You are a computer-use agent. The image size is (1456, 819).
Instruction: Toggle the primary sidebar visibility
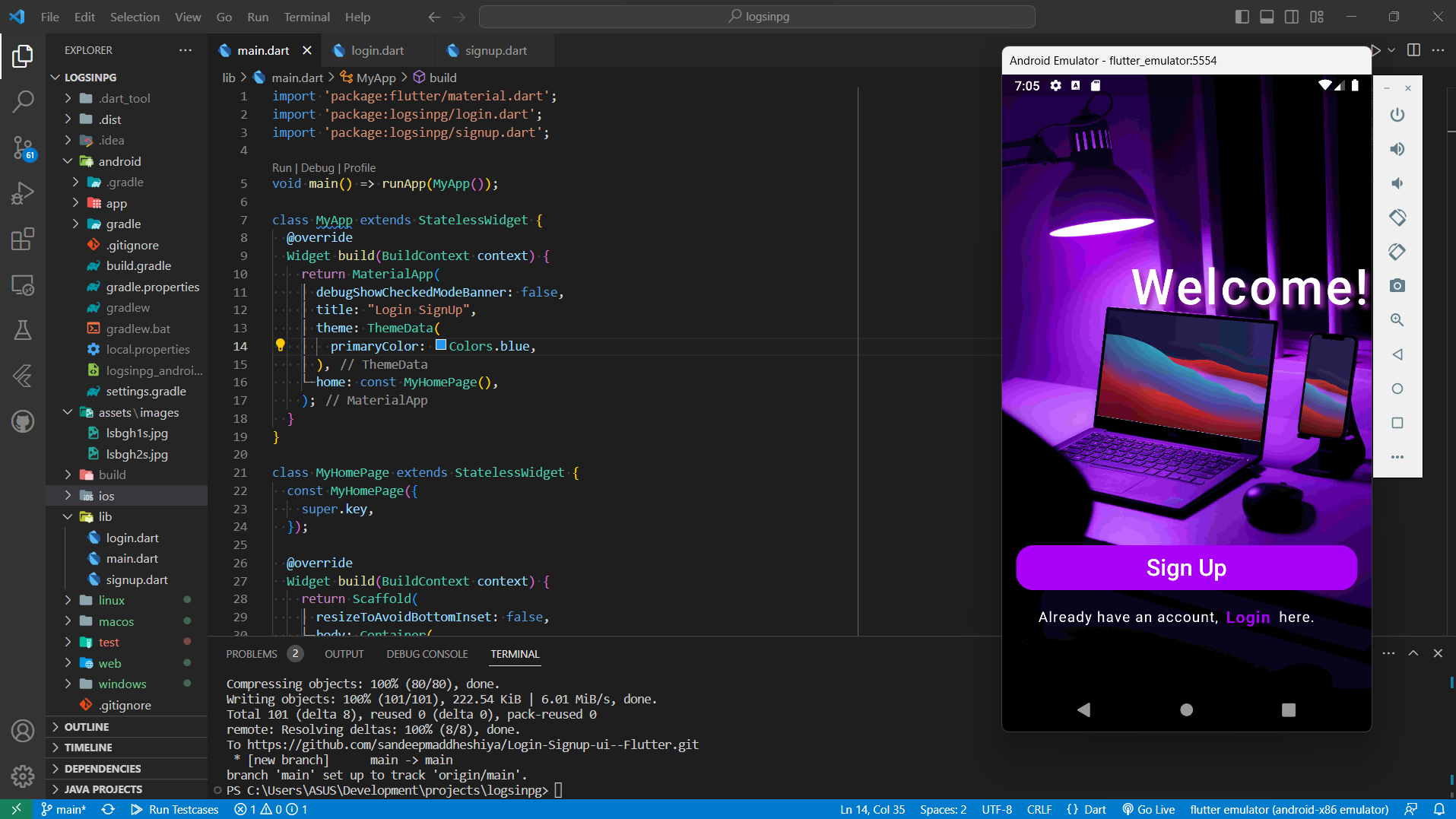[1242, 16]
